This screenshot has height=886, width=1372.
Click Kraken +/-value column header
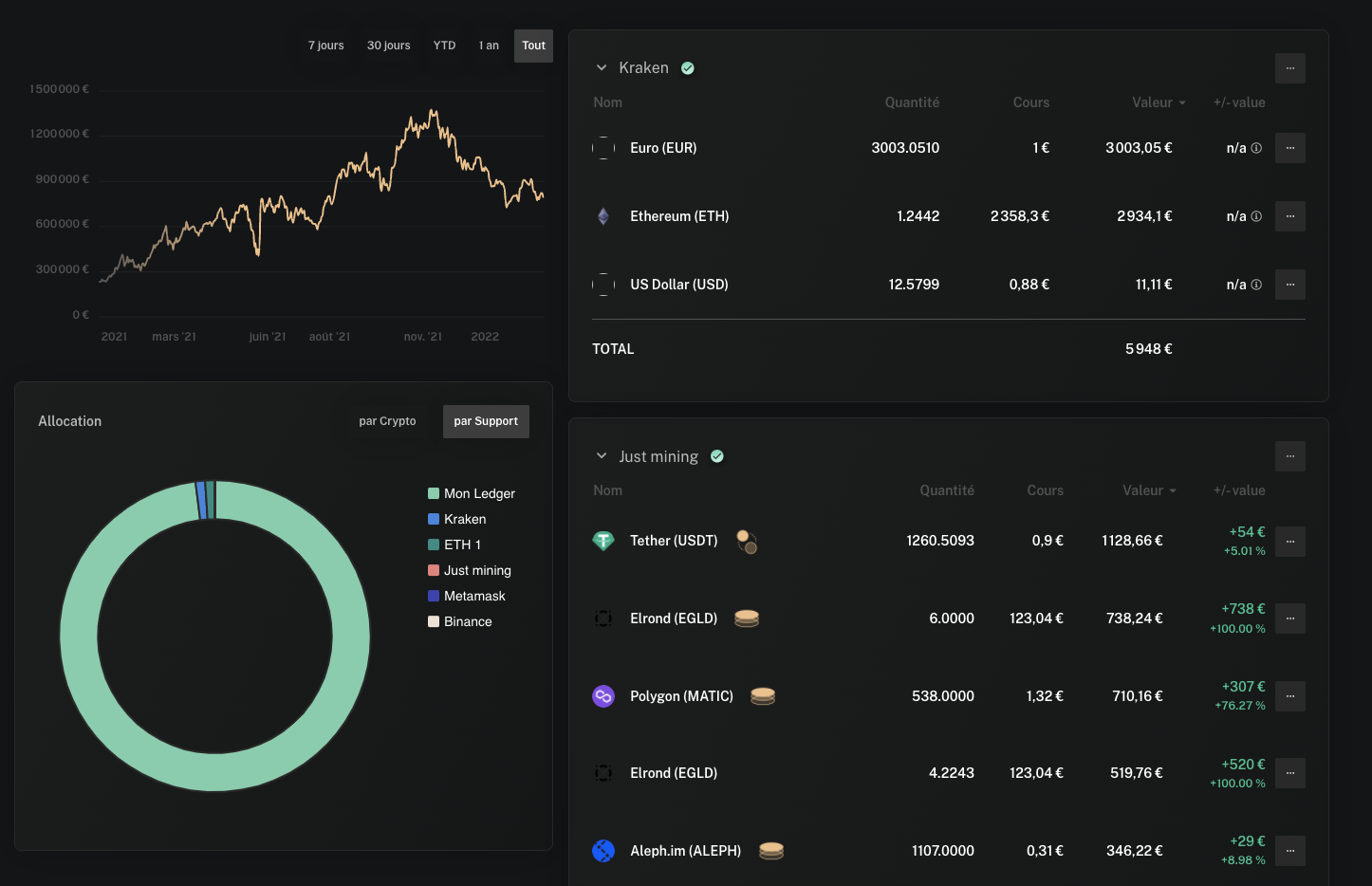[1239, 102]
